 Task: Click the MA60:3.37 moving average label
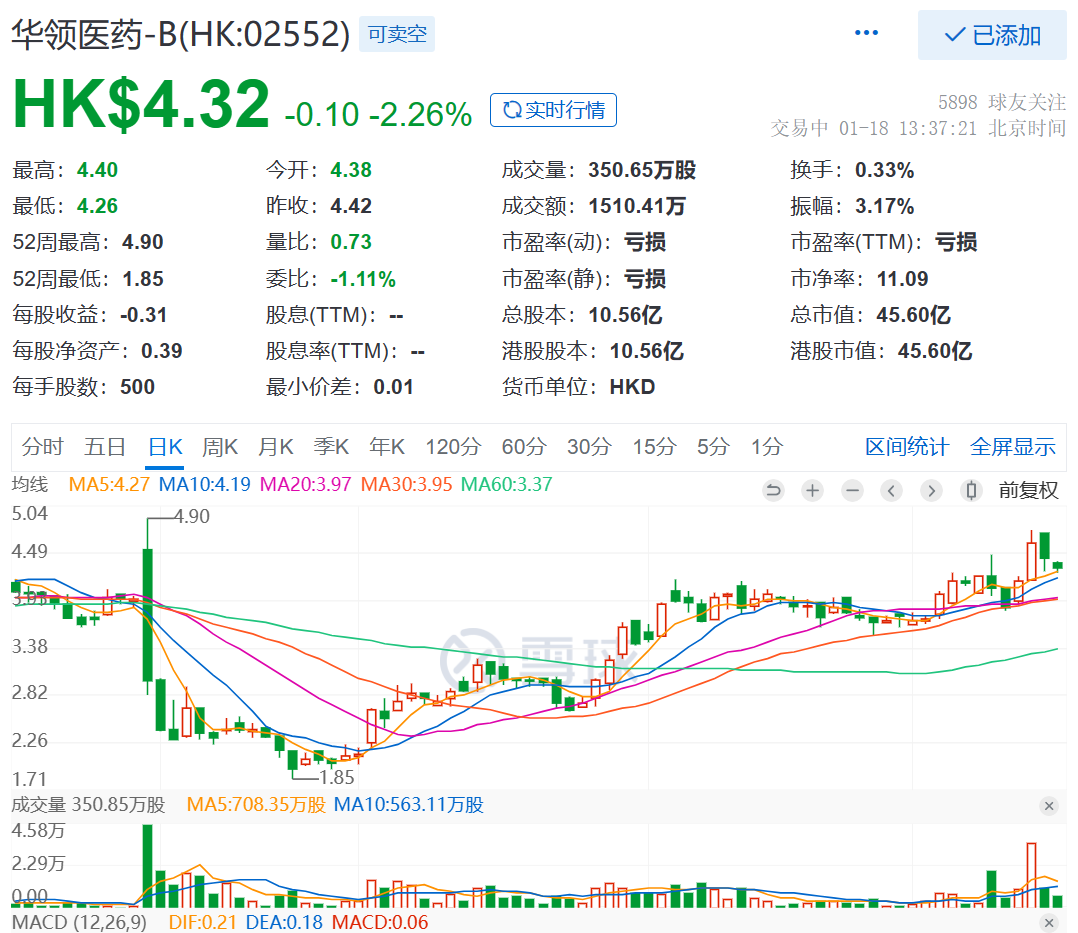pyautogui.click(x=506, y=484)
